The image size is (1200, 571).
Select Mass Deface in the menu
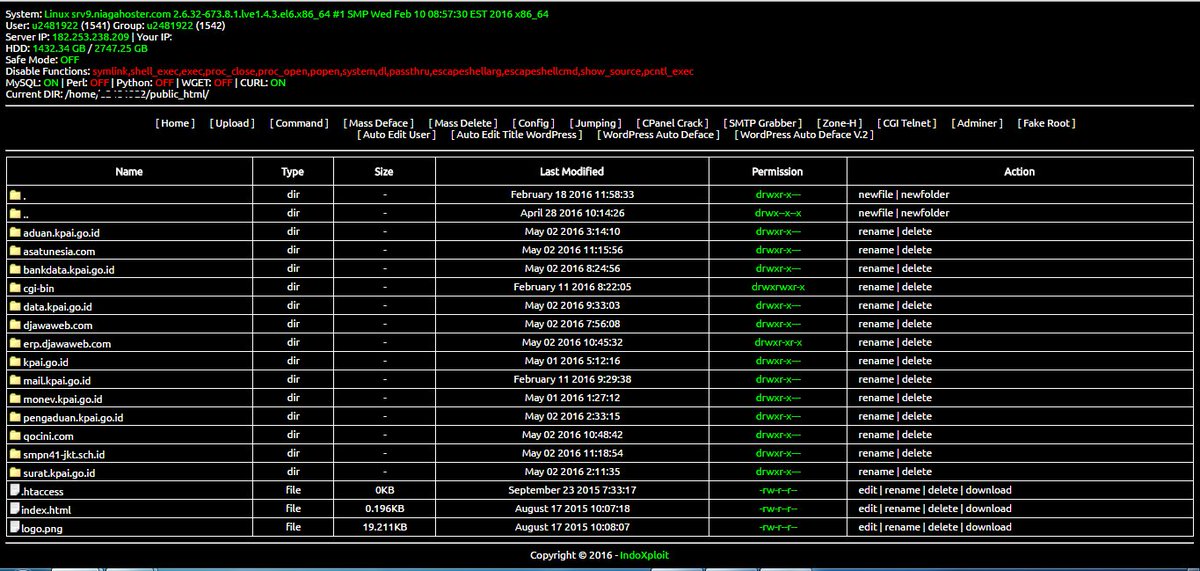(378, 123)
